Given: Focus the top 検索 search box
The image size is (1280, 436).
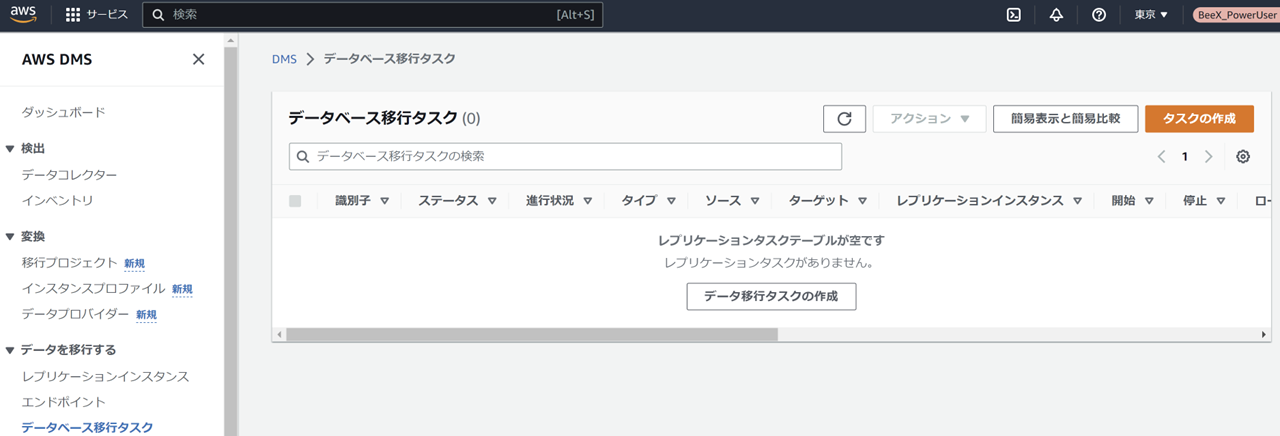Looking at the screenshot, I should point(373,15).
